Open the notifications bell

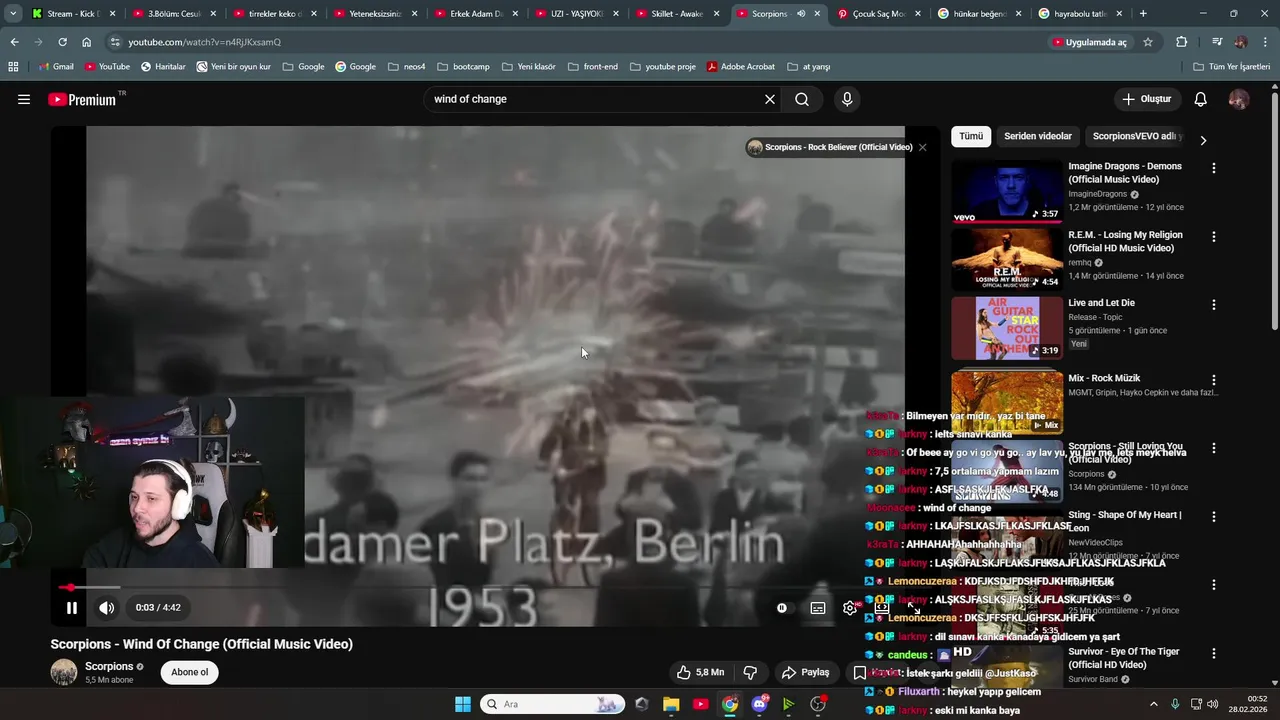(x=1200, y=99)
